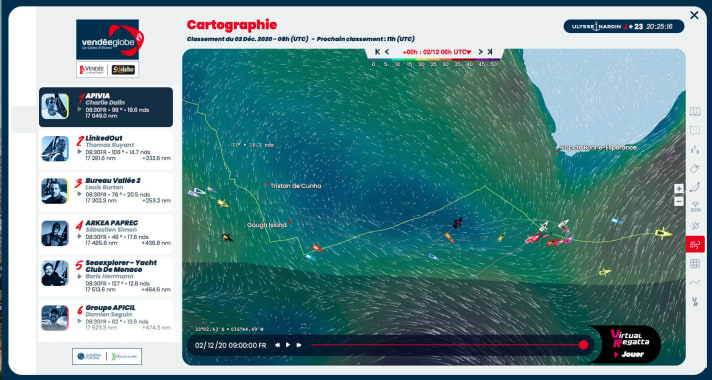Click play arrow in ARKEA PAPREC card
The height and width of the screenshot is (380, 712).
[80, 236]
